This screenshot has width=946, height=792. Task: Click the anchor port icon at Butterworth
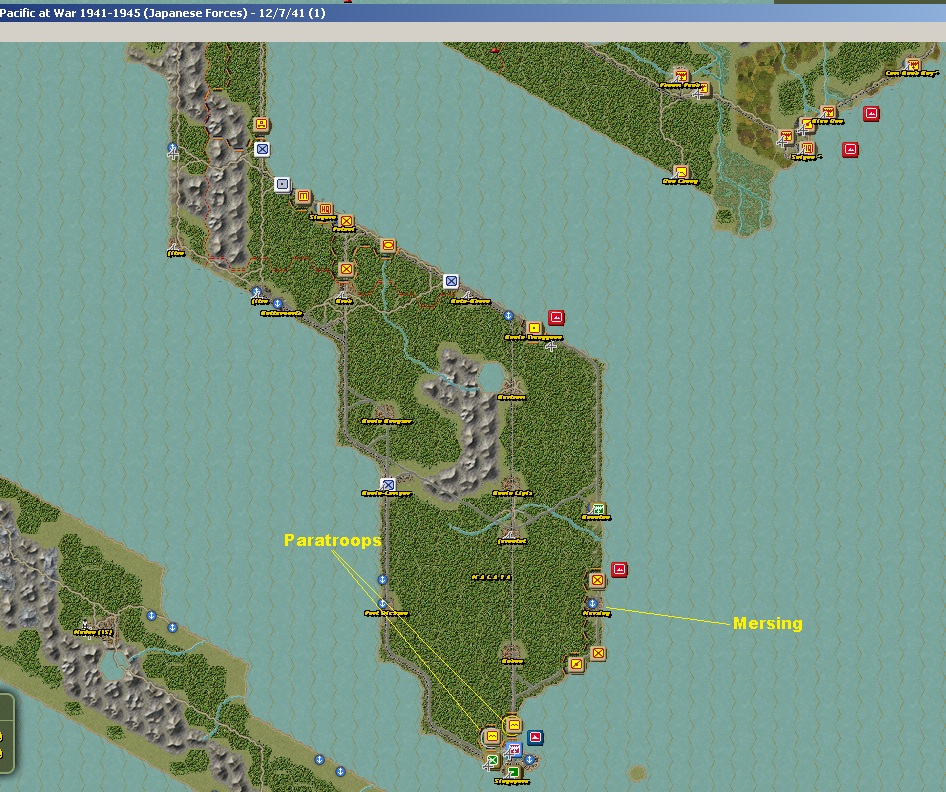pos(278,303)
